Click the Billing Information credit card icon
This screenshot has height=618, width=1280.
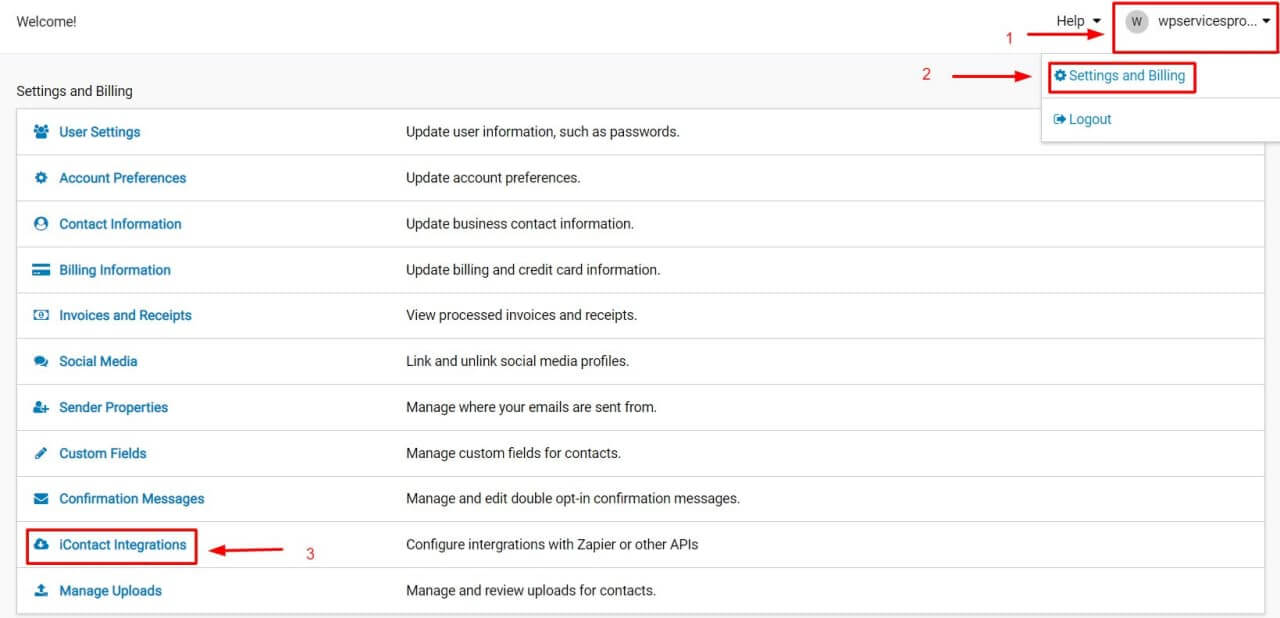40,269
